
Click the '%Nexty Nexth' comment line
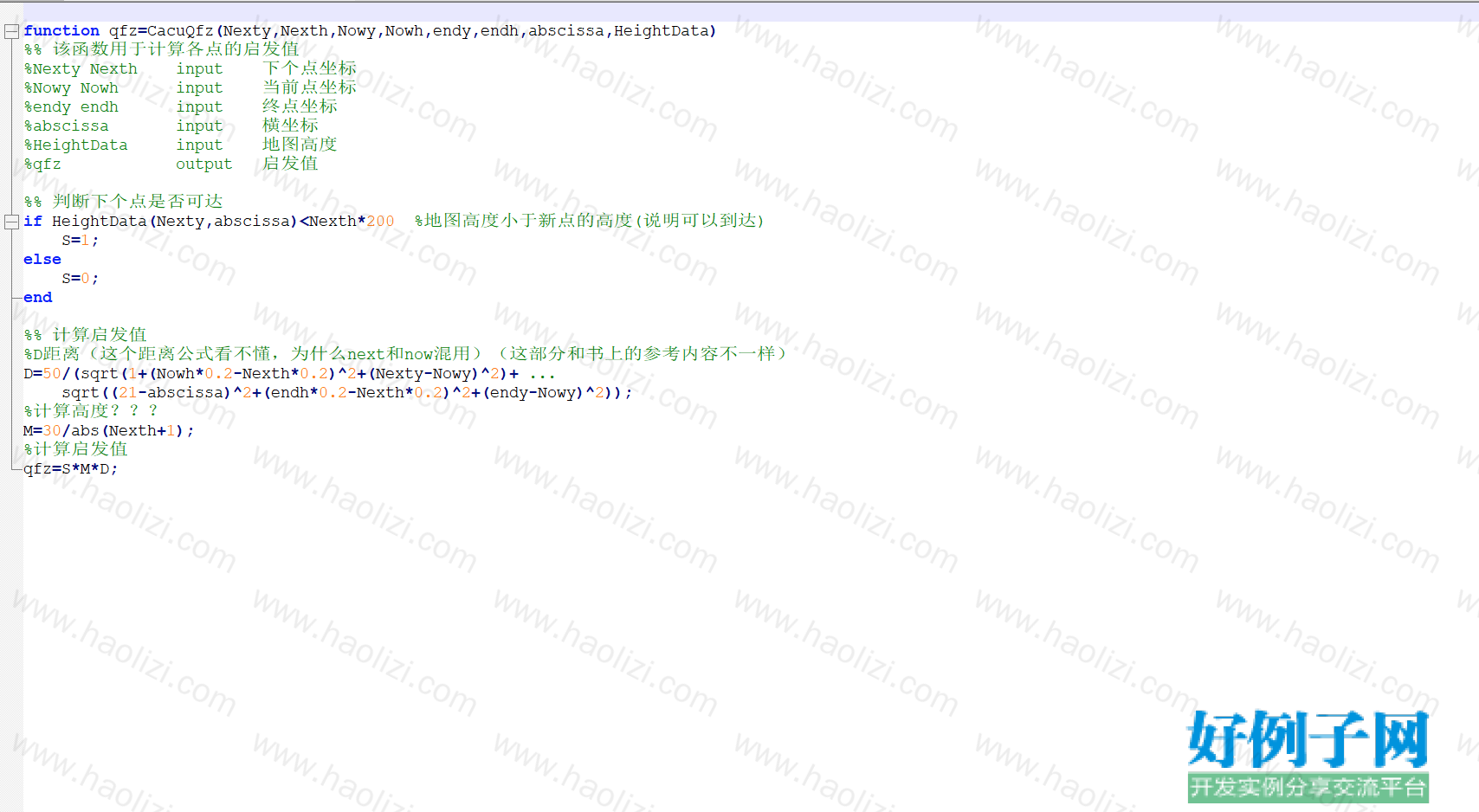tap(191, 68)
